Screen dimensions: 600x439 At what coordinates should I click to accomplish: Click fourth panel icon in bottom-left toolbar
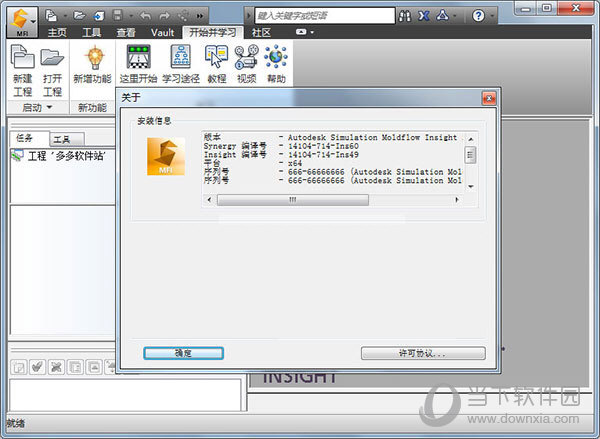[75, 367]
